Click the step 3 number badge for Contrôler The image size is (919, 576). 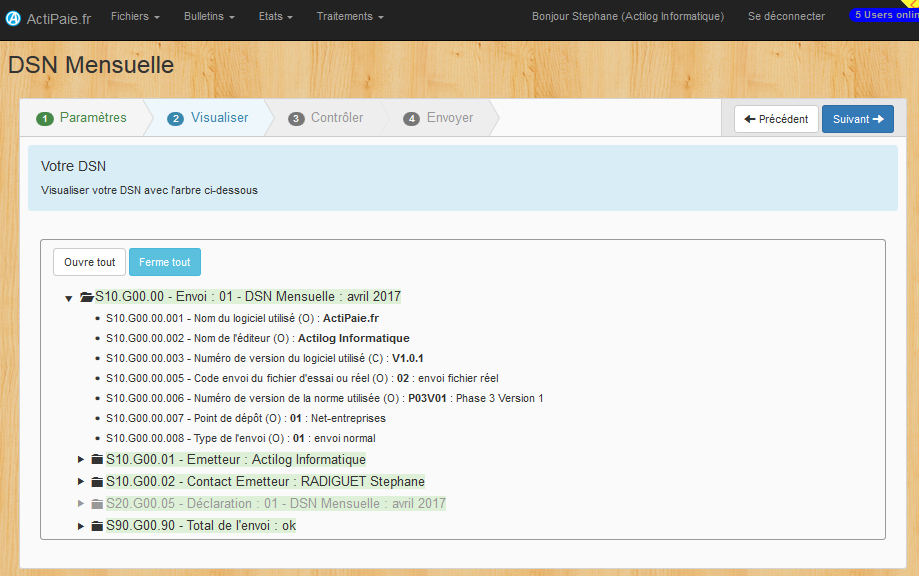296,119
